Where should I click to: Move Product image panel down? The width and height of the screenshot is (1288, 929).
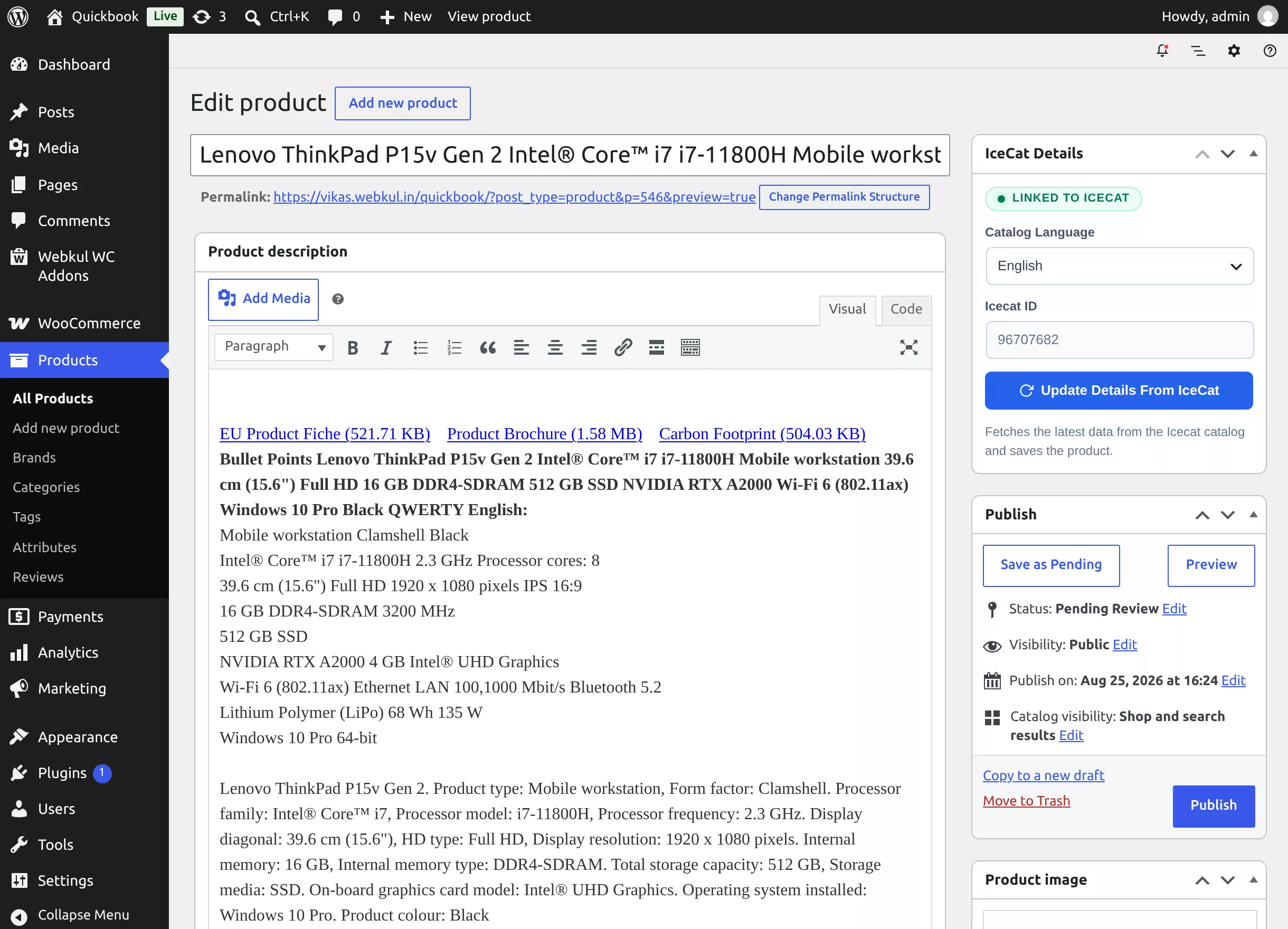(1228, 880)
